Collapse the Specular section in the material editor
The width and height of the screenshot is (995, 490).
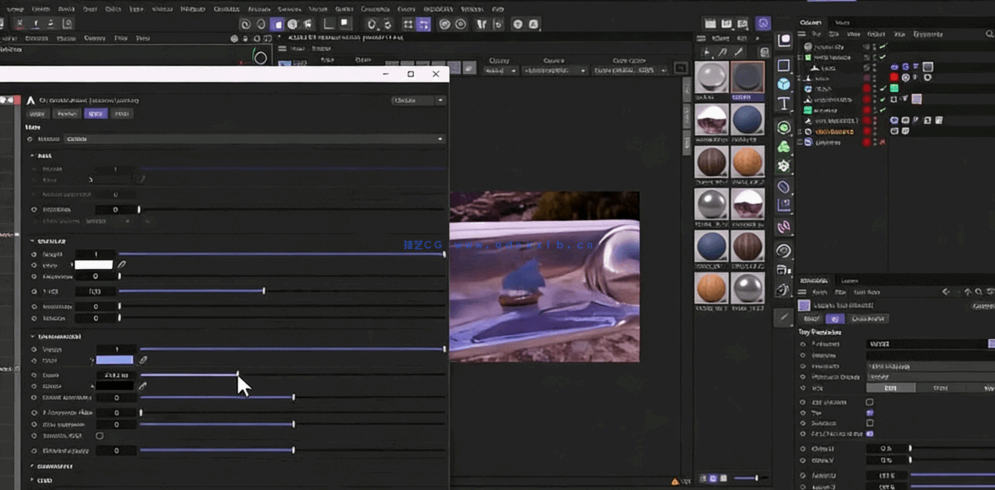click(x=33, y=241)
